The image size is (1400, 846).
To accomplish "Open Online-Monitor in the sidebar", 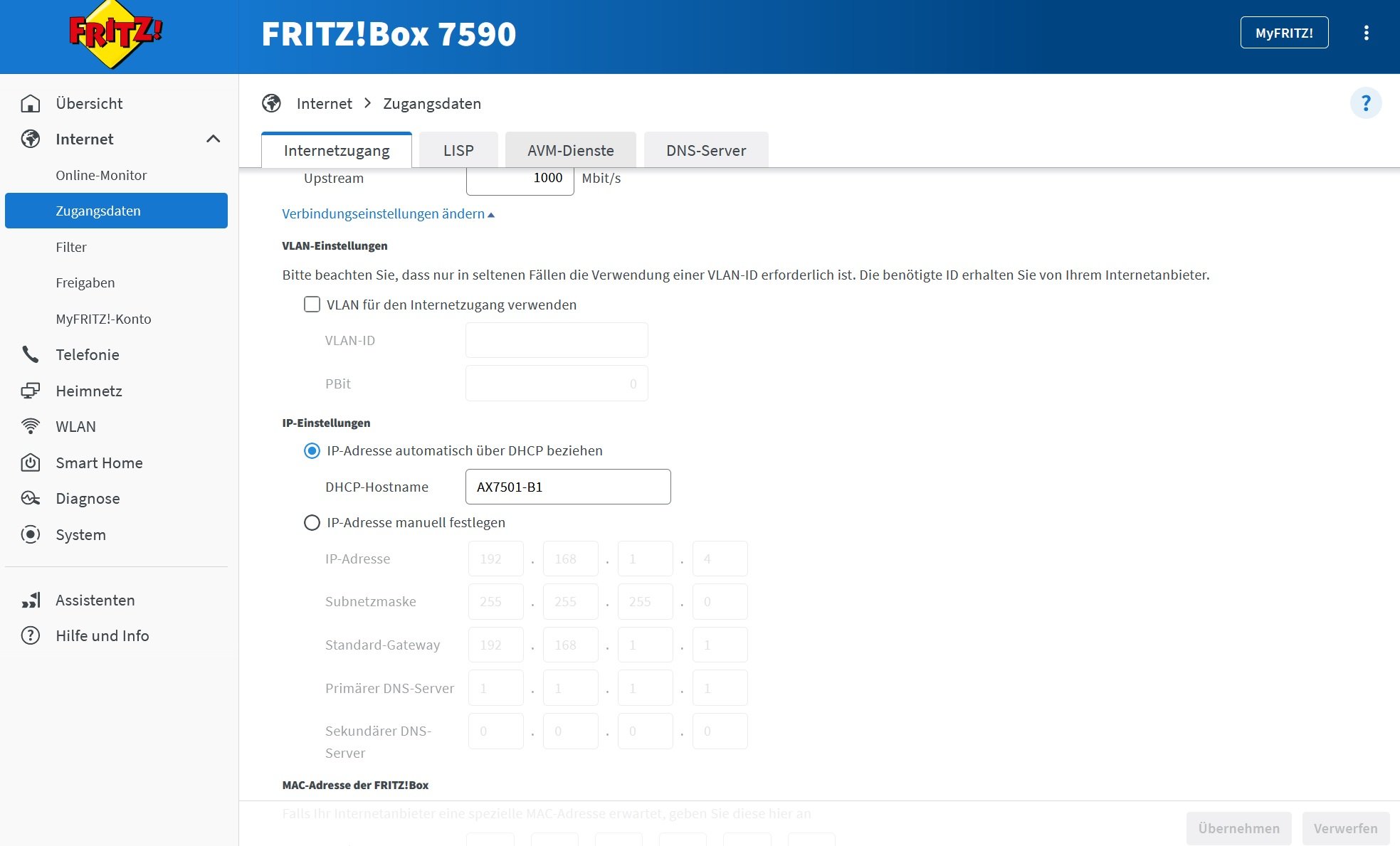I will (101, 175).
